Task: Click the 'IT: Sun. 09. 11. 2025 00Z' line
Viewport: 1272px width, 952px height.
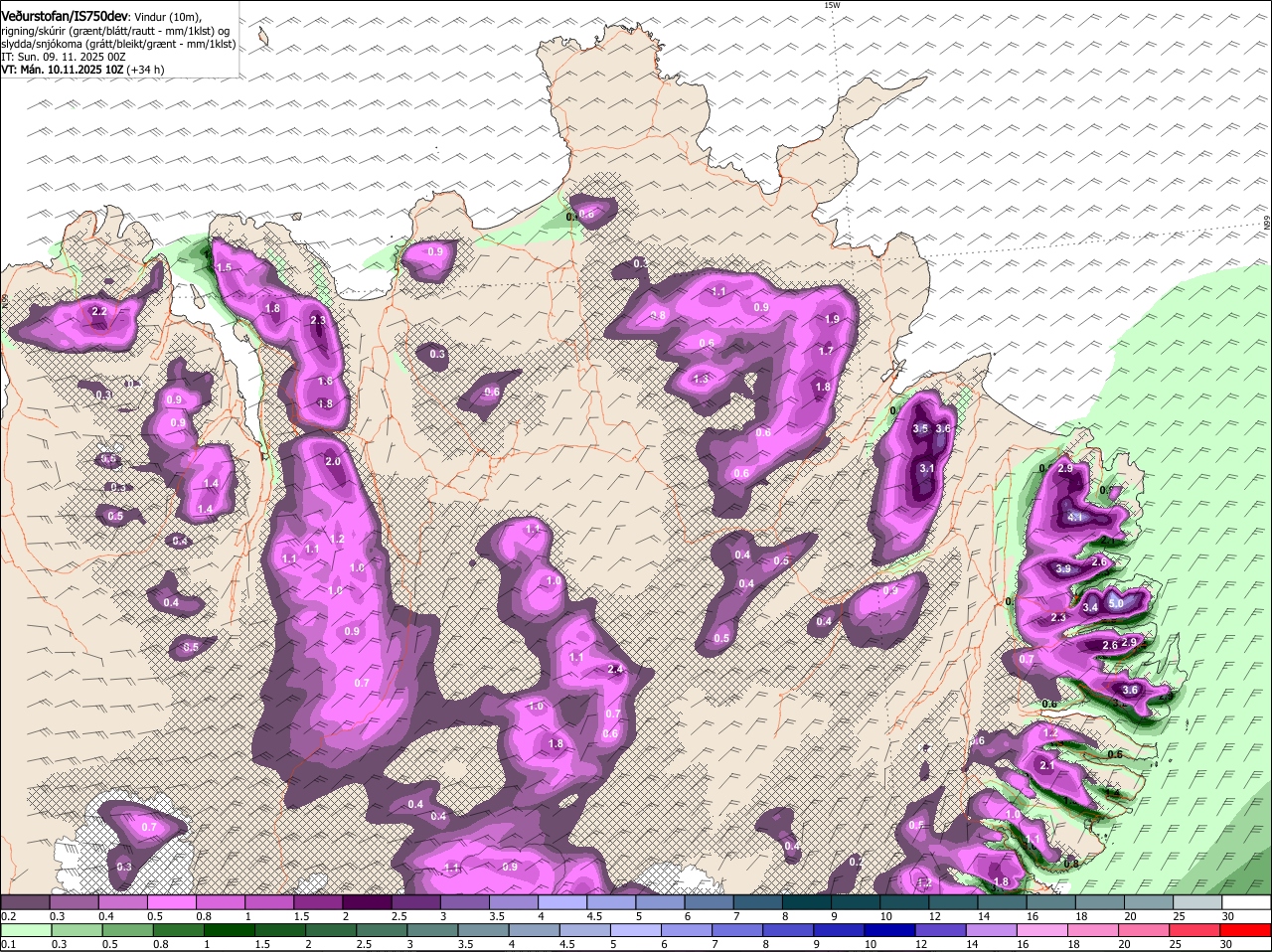Action: pos(64,58)
